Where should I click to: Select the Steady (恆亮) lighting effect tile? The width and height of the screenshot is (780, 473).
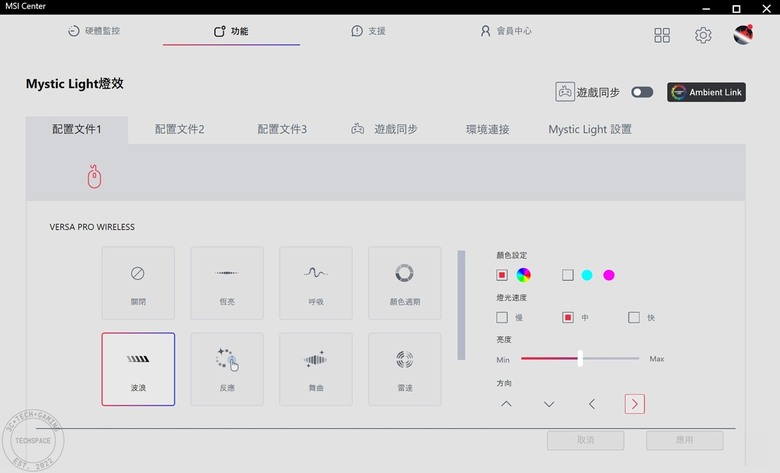point(227,283)
